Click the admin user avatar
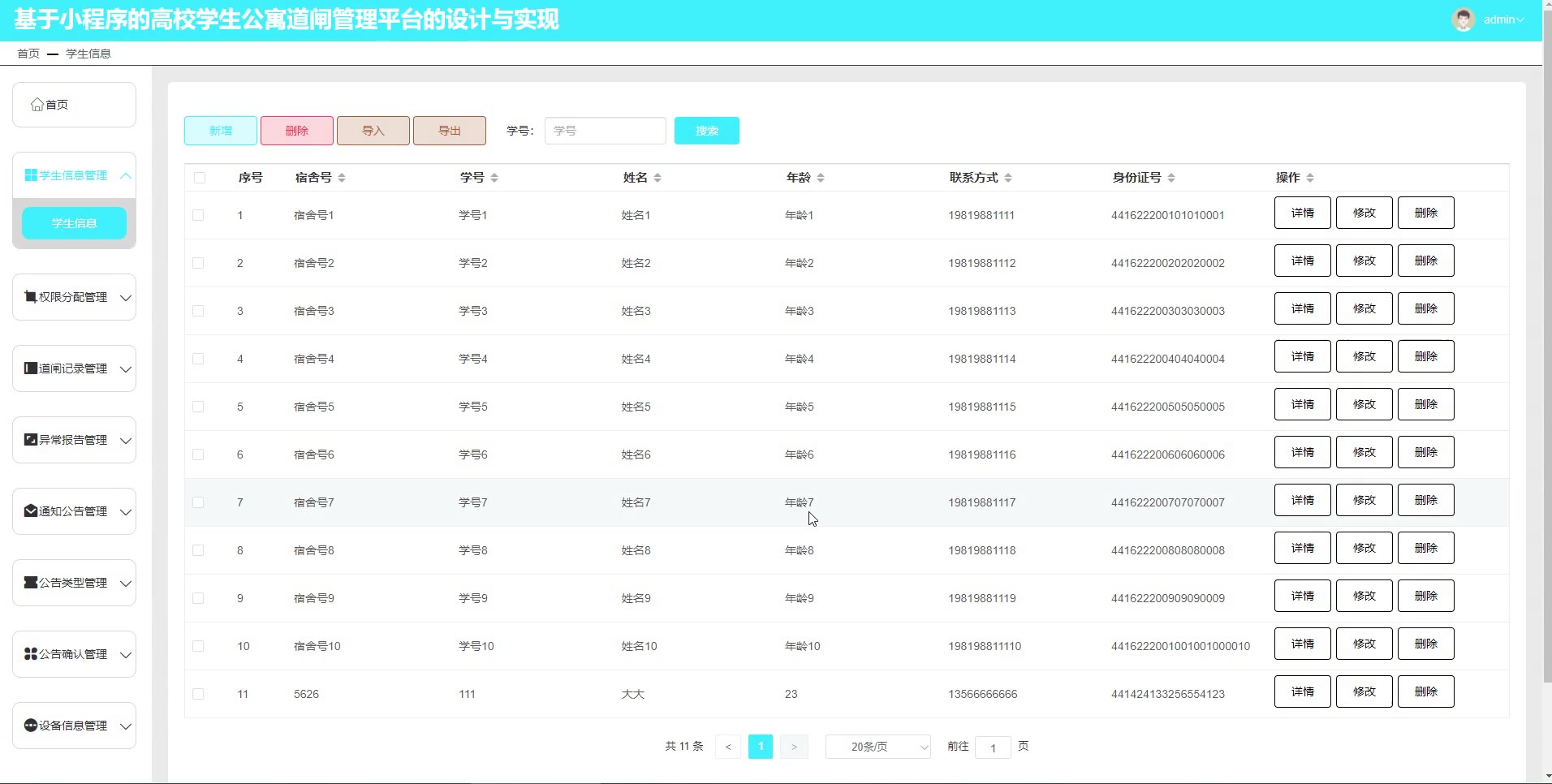1552x784 pixels. point(1463,19)
